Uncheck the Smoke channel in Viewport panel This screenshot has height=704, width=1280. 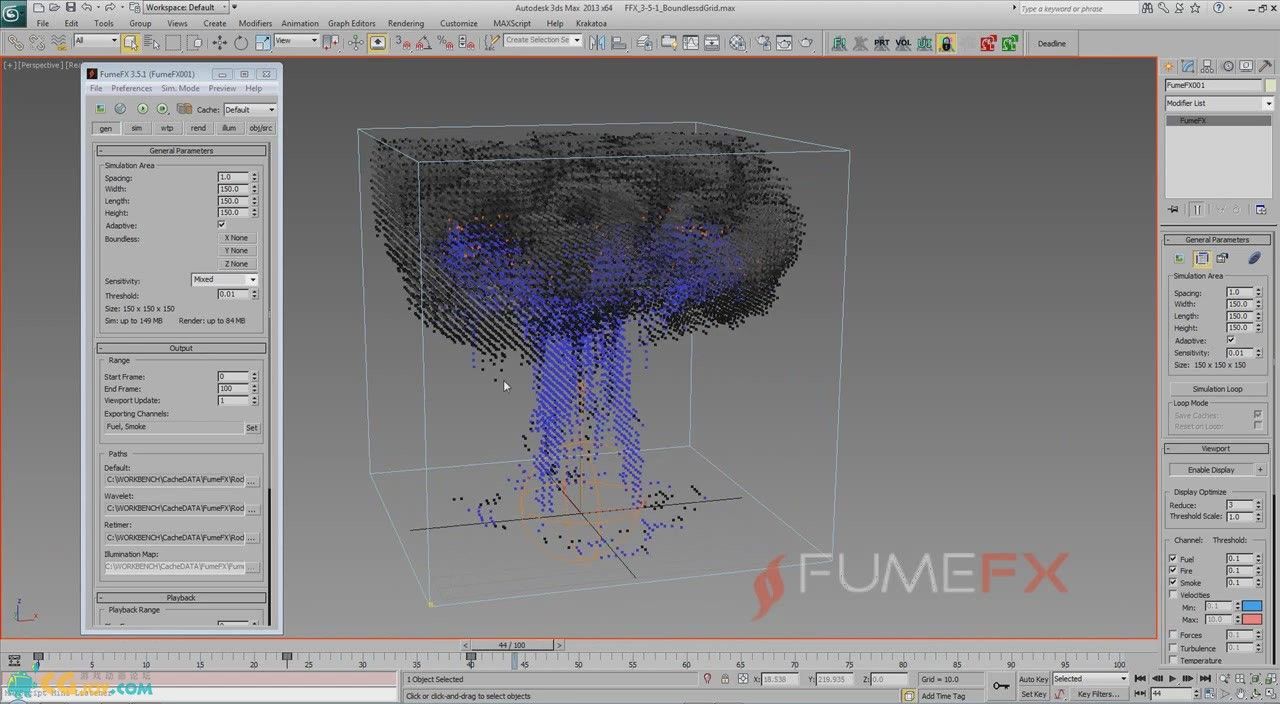pos(1172,582)
